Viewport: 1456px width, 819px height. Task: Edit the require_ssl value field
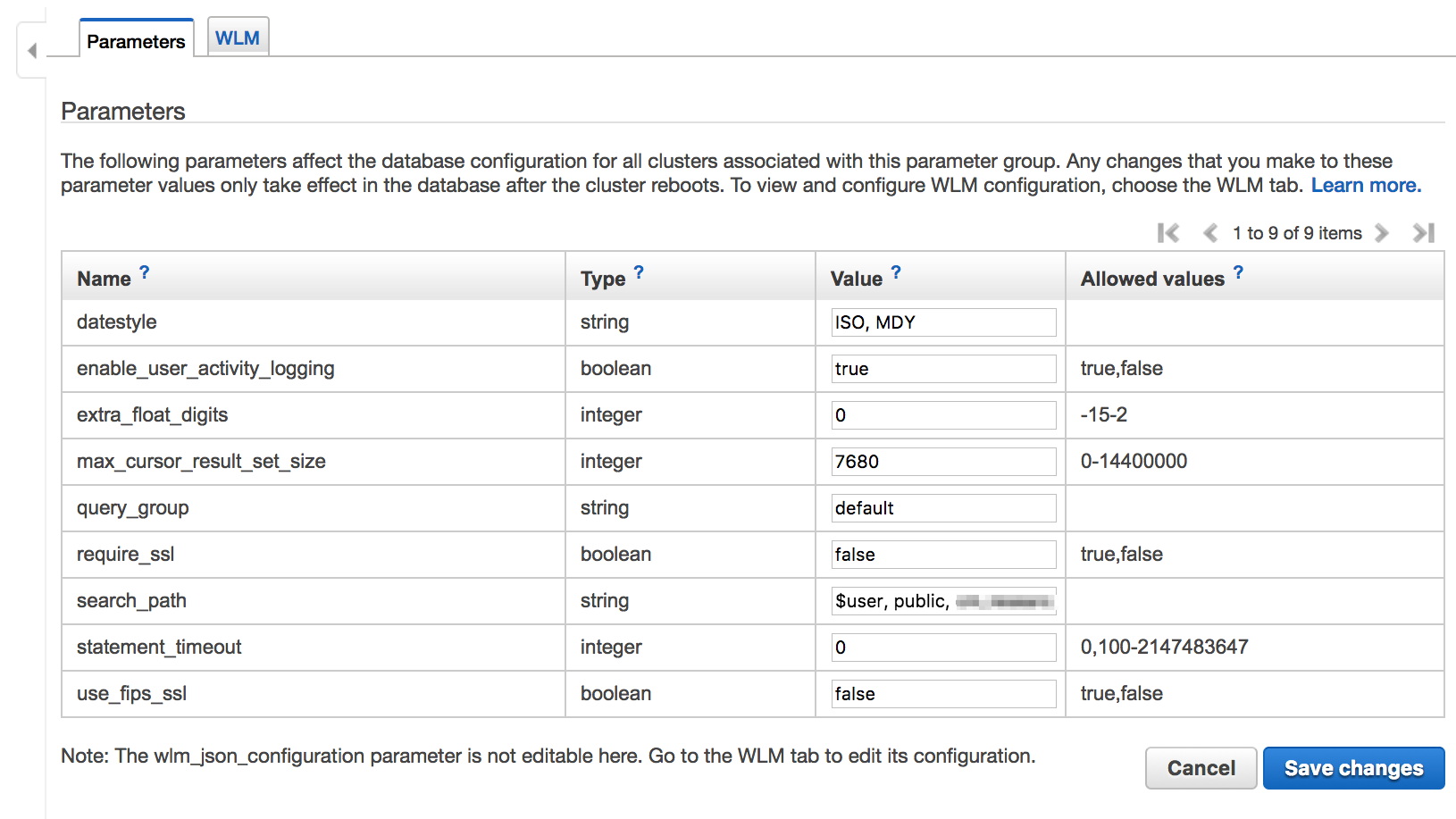tap(942, 554)
